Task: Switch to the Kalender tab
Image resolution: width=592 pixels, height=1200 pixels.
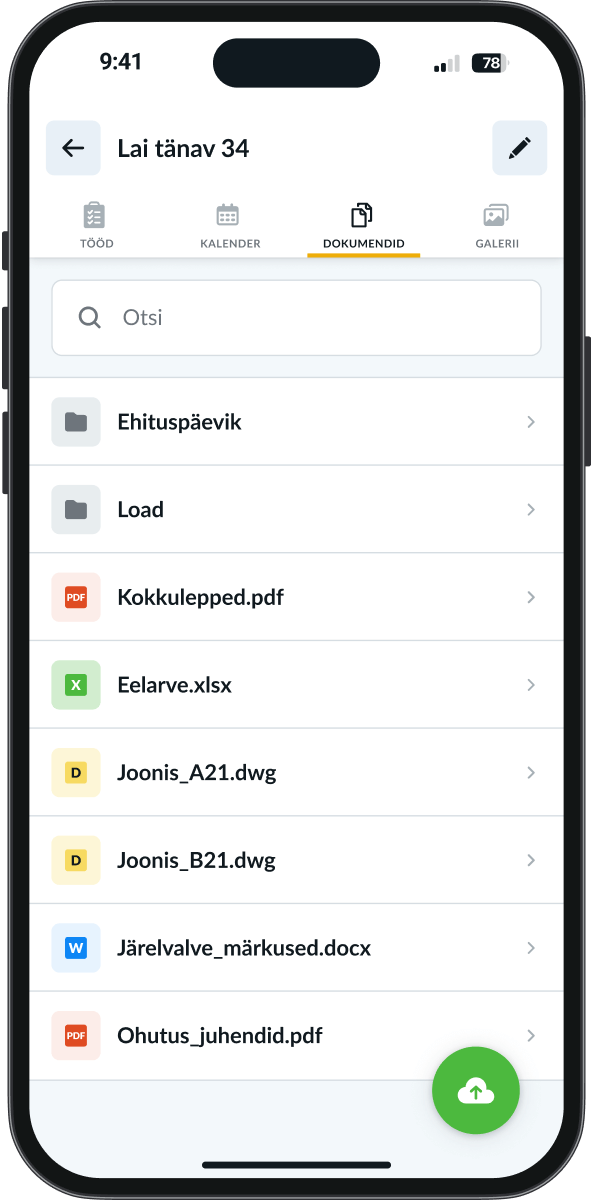Action: coord(229,226)
